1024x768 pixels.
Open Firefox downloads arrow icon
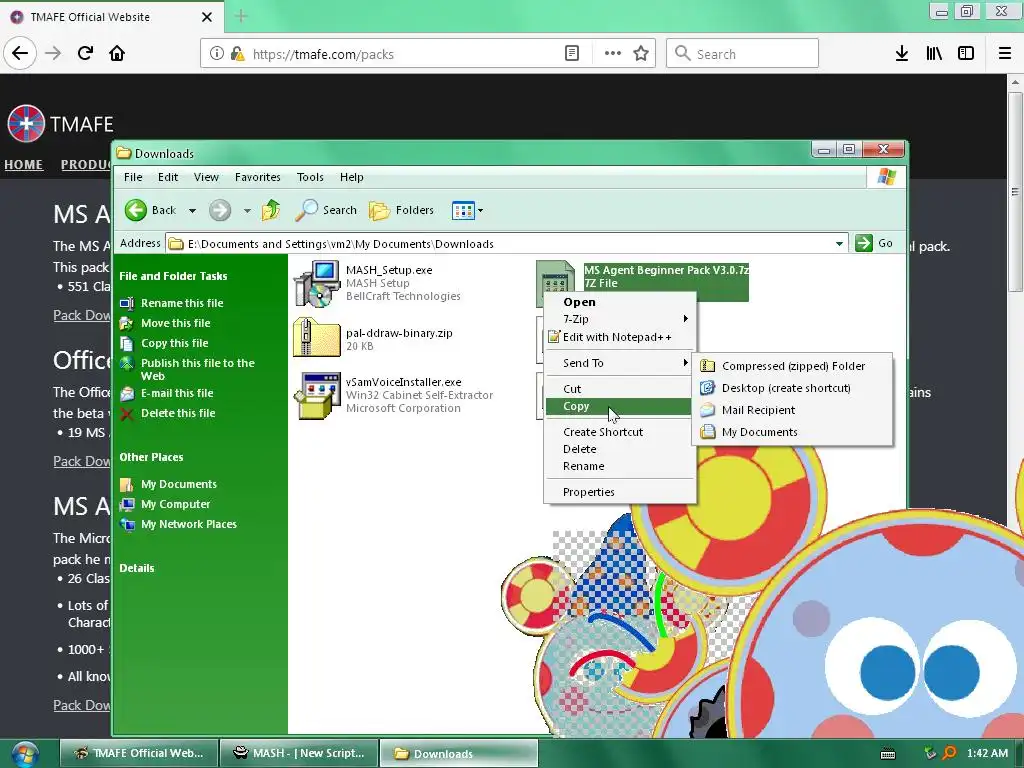[902, 54]
